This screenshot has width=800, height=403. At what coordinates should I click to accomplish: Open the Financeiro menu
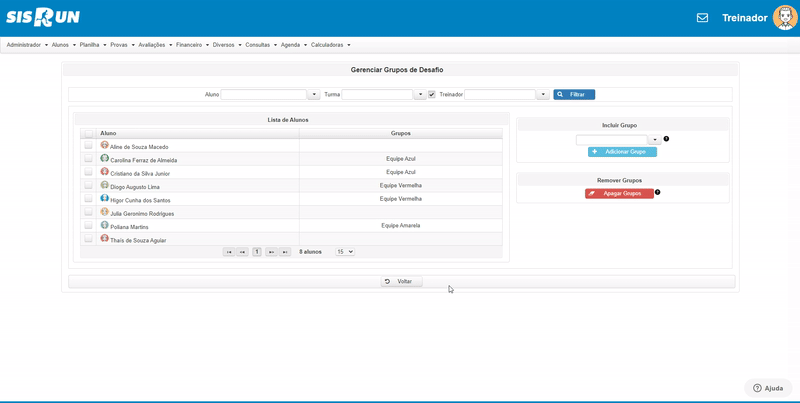(x=191, y=45)
